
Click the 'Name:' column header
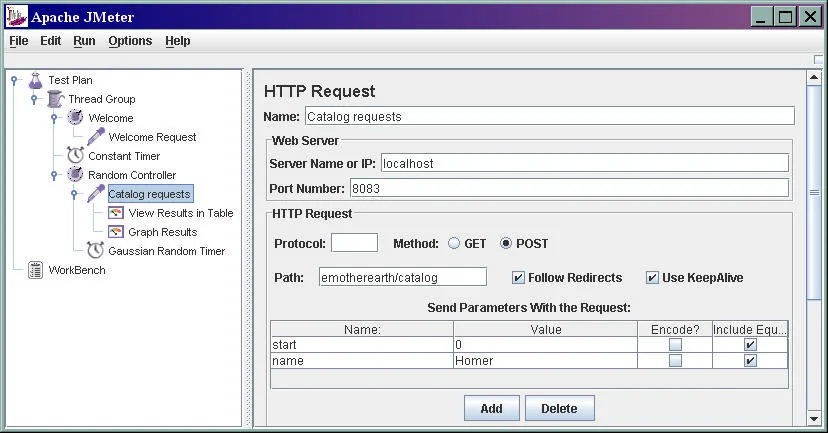pyautogui.click(x=362, y=330)
